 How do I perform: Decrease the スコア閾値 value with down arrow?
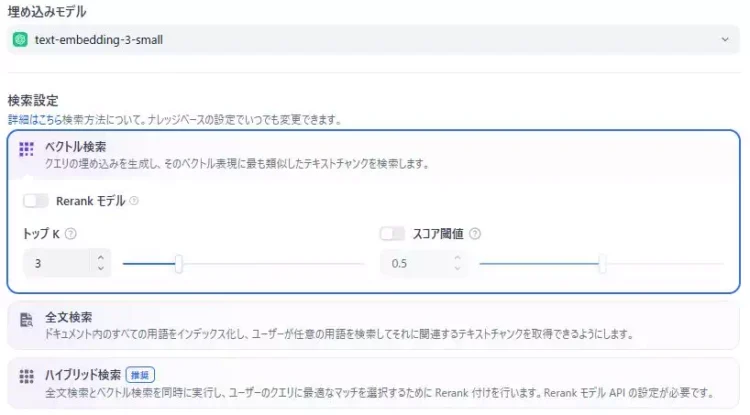click(457, 269)
